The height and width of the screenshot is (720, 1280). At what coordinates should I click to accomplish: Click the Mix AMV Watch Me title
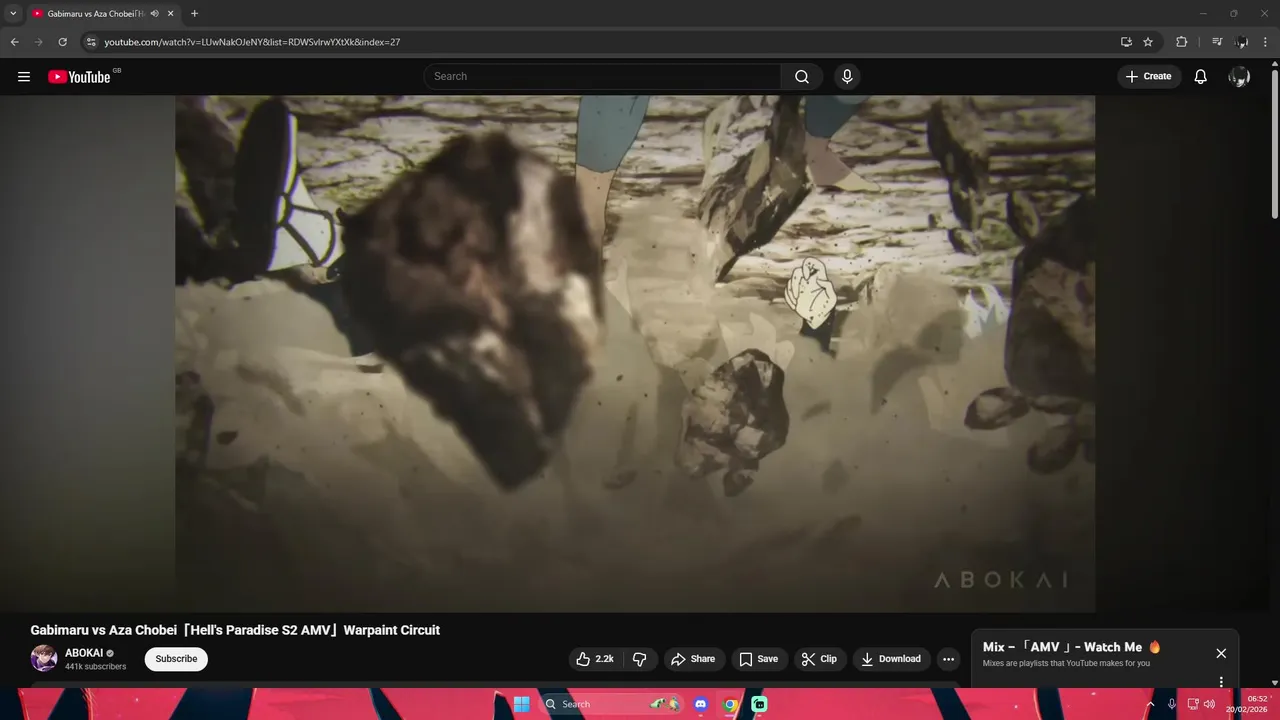1072,647
